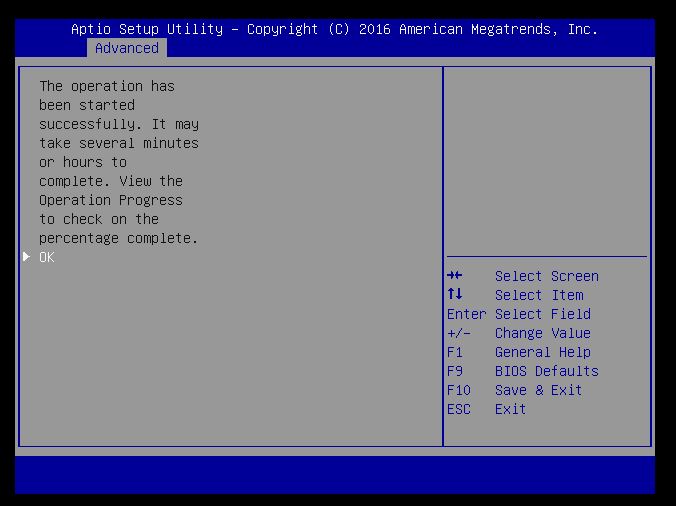The image size is (676, 506).
Task: Click the 'Operation Progress' message line
Action: pos(111,200)
